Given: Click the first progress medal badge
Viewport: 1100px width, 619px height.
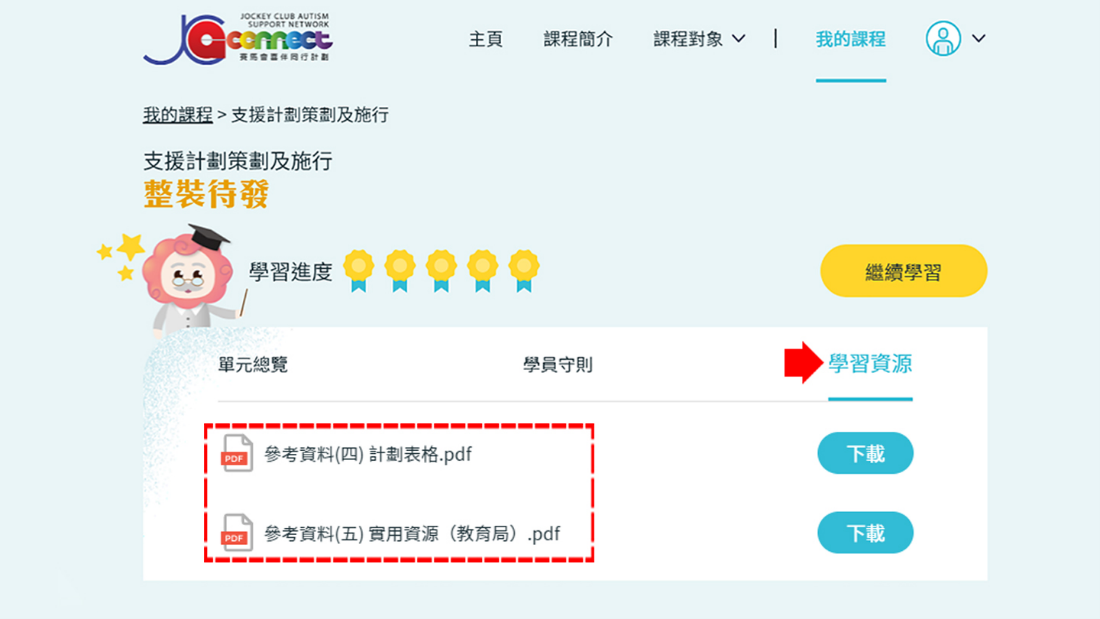Looking at the screenshot, I should coord(358,271).
